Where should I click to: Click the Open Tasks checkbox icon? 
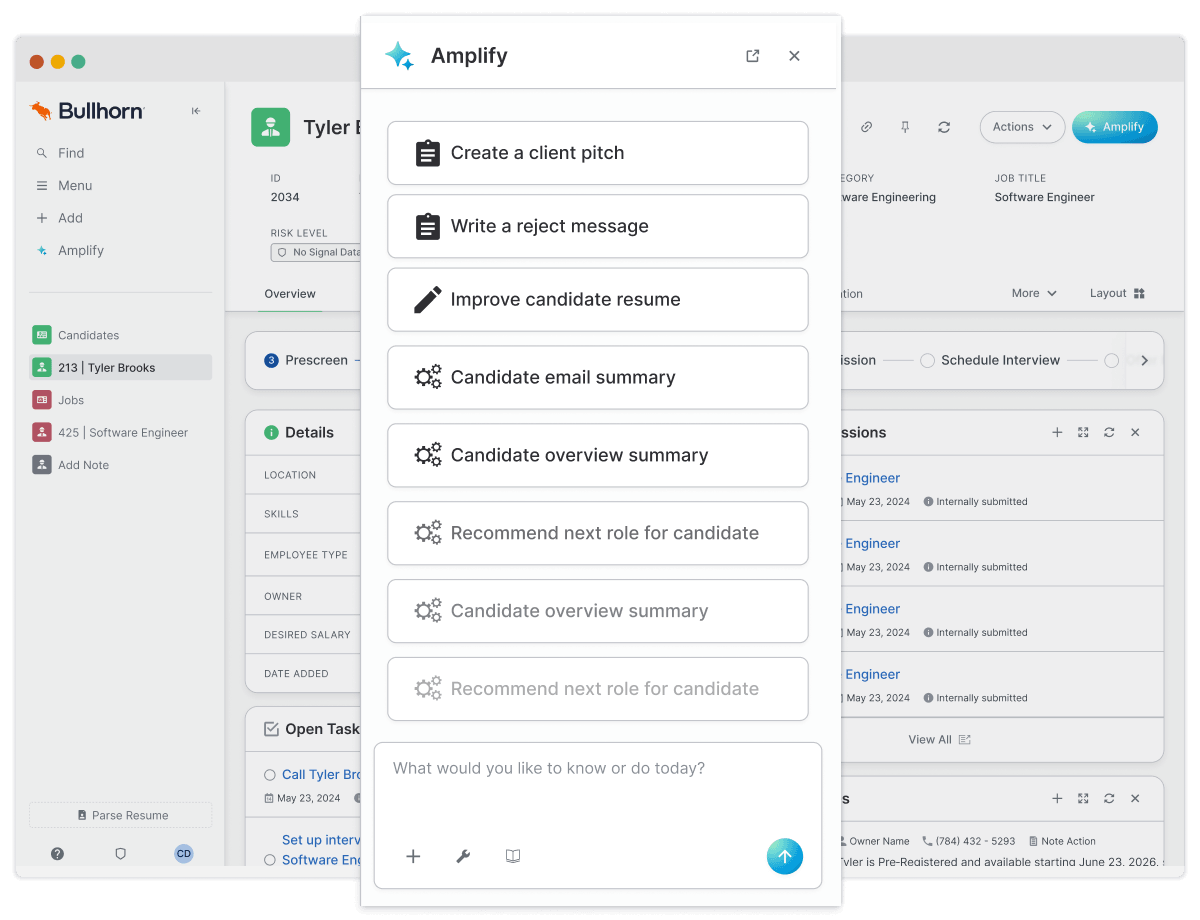[271, 729]
